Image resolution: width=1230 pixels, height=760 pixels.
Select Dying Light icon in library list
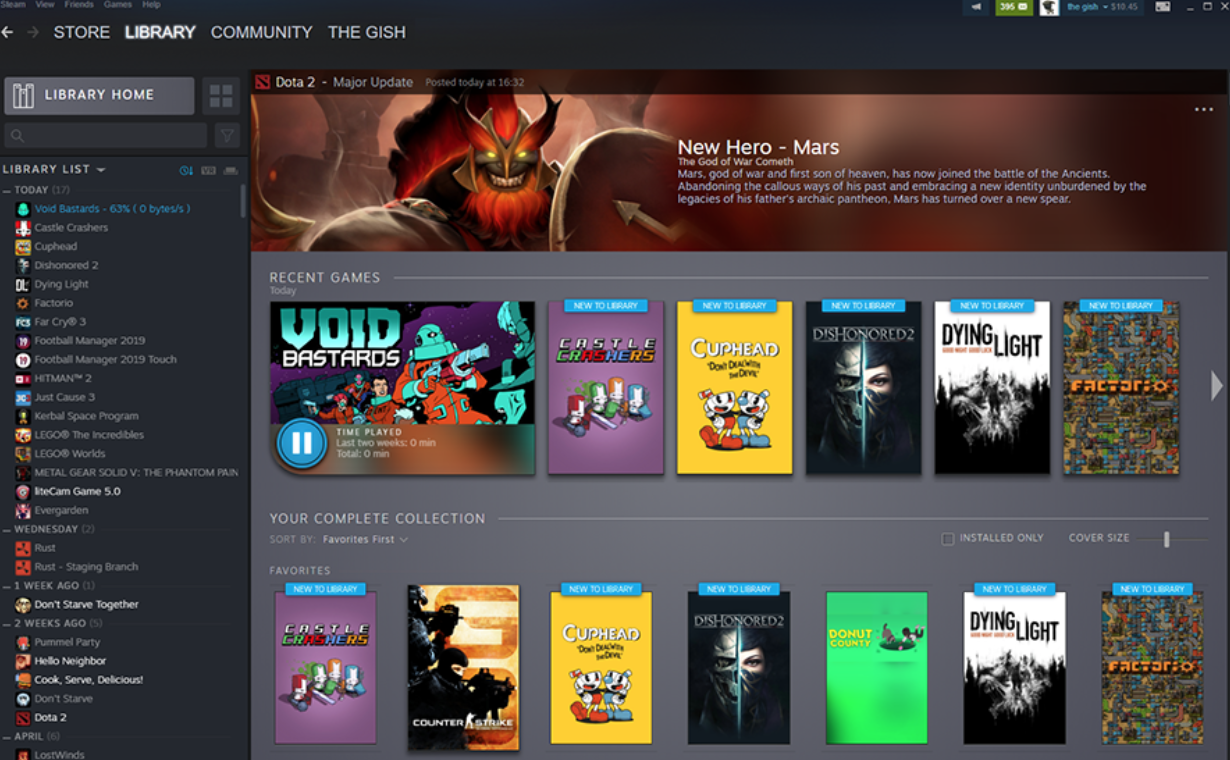click(23, 285)
